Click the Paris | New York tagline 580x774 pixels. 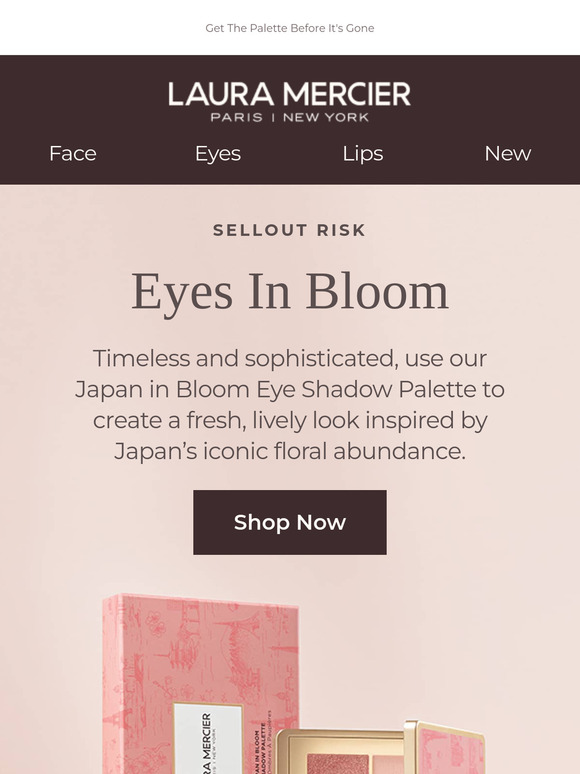290,117
